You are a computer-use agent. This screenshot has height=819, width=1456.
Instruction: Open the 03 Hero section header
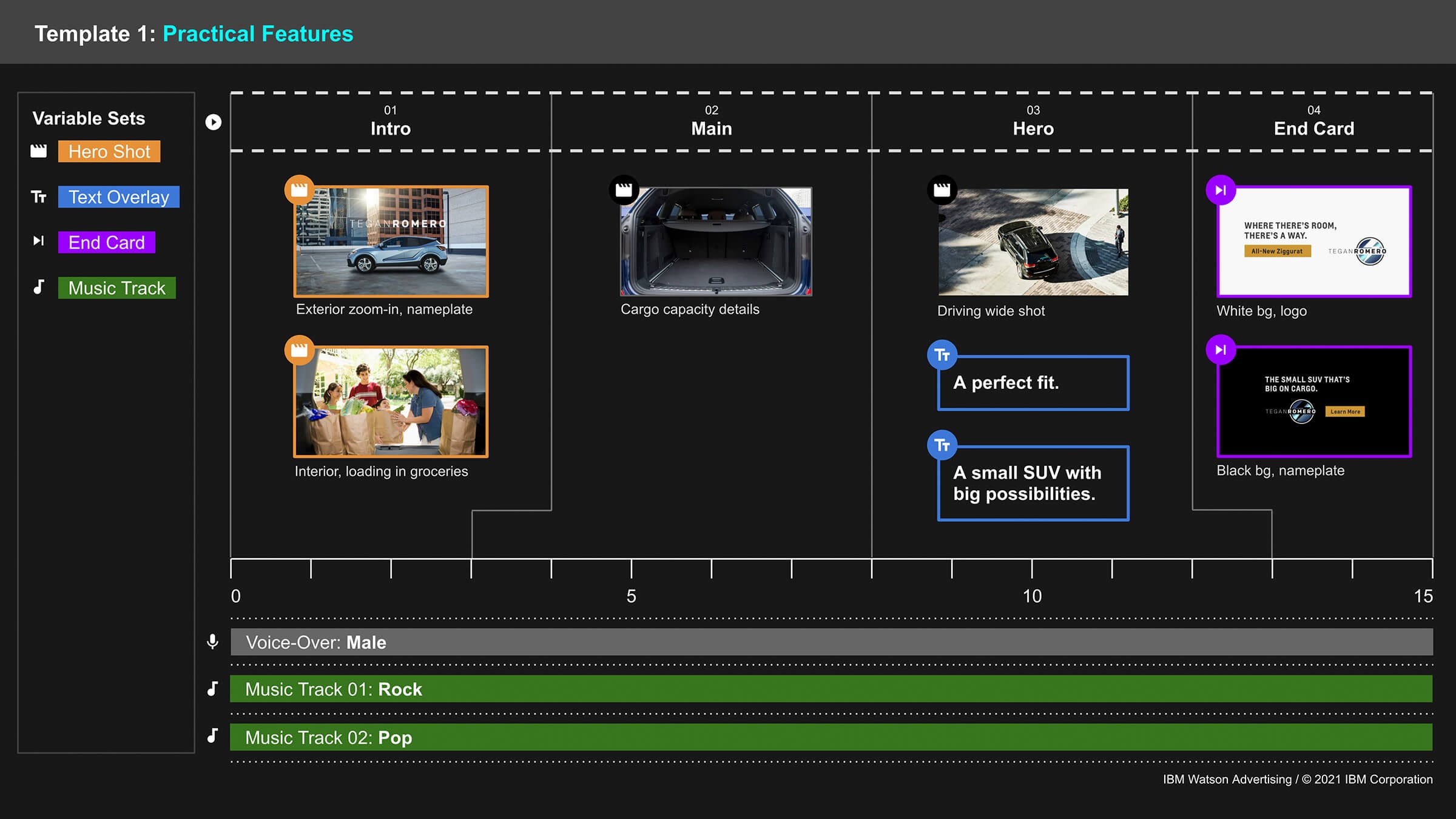(1033, 121)
